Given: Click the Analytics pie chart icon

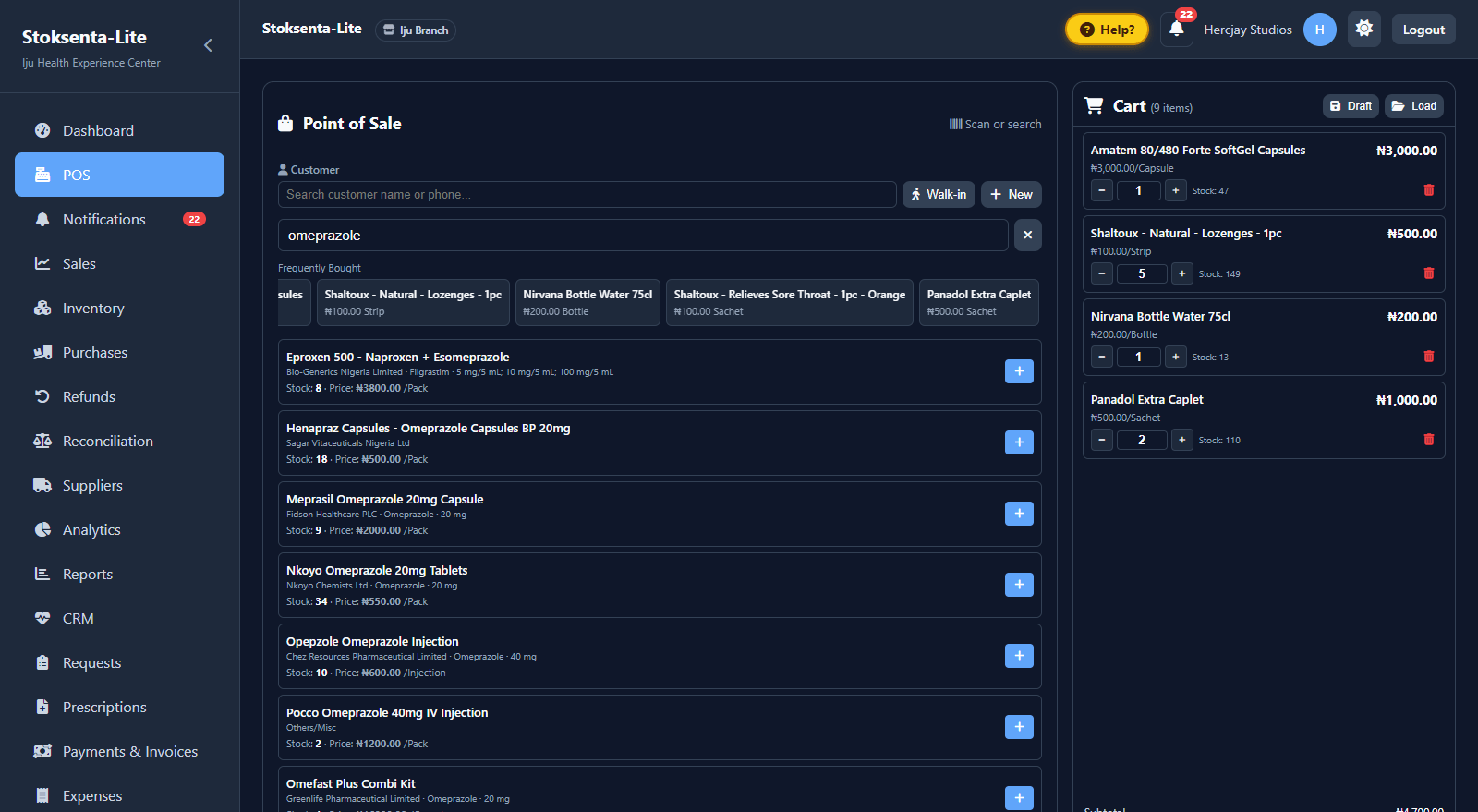Looking at the screenshot, I should point(42,529).
